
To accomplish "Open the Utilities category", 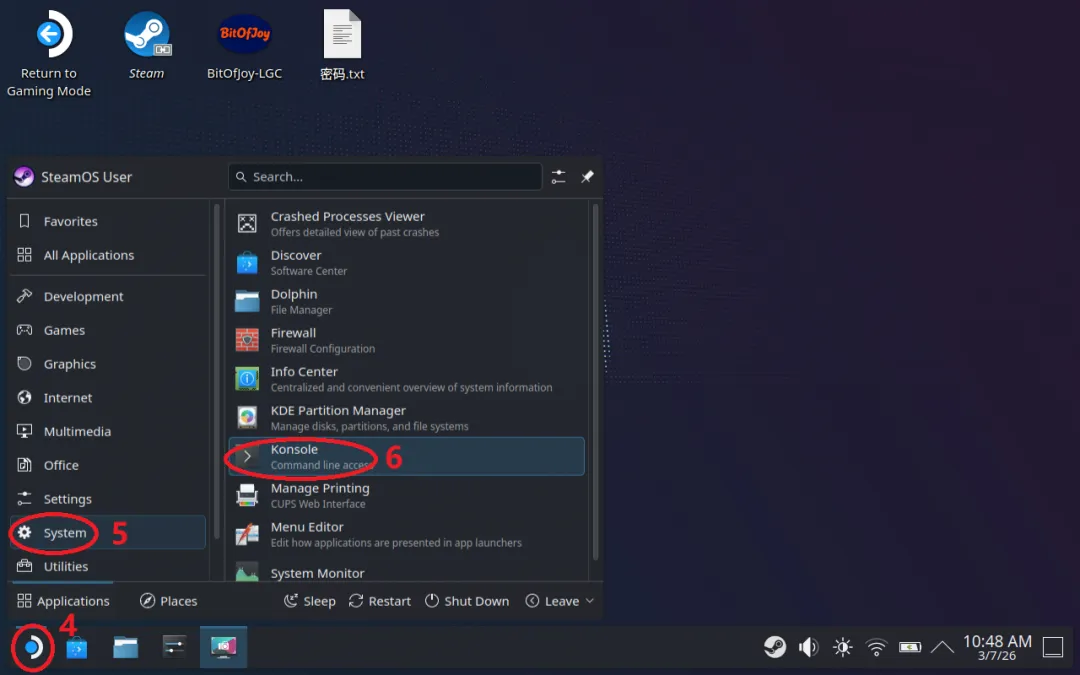I will pos(108,566).
